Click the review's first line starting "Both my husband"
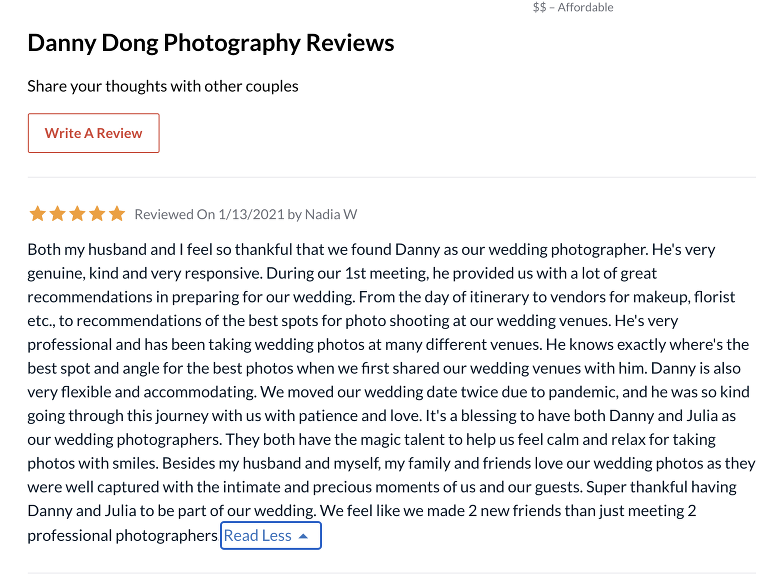Screen dimensions: 768x579 [371, 250]
